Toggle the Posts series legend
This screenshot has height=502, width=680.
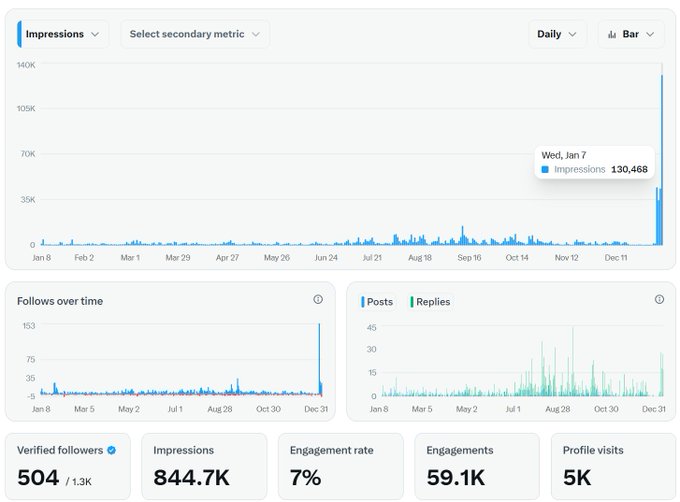[x=377, y=302]
